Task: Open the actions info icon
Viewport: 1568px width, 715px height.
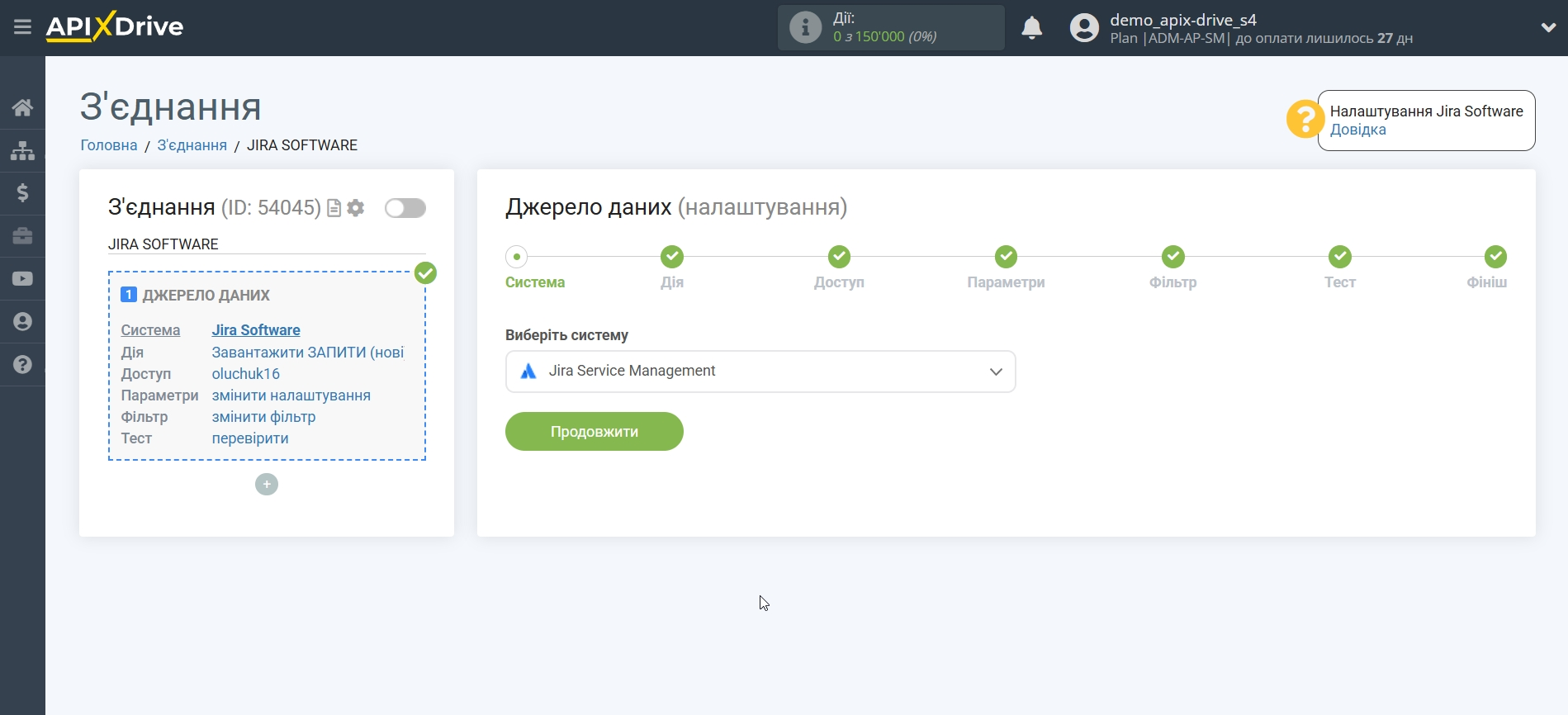Action: (x=805, y=27)
